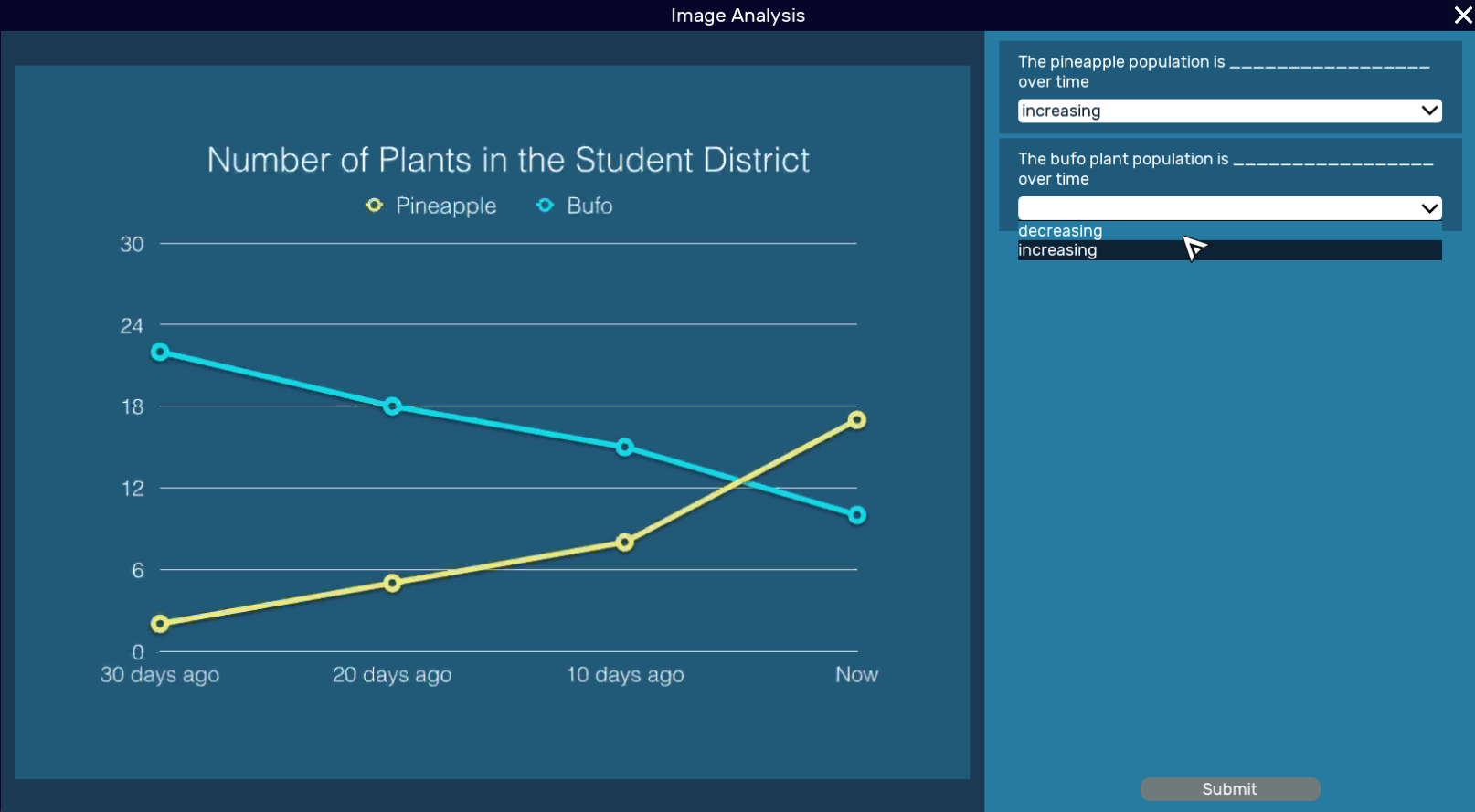Click the Now axis label
This screenshot has width=1475, height=812.
pyautogui.click(x=855, y=675)
